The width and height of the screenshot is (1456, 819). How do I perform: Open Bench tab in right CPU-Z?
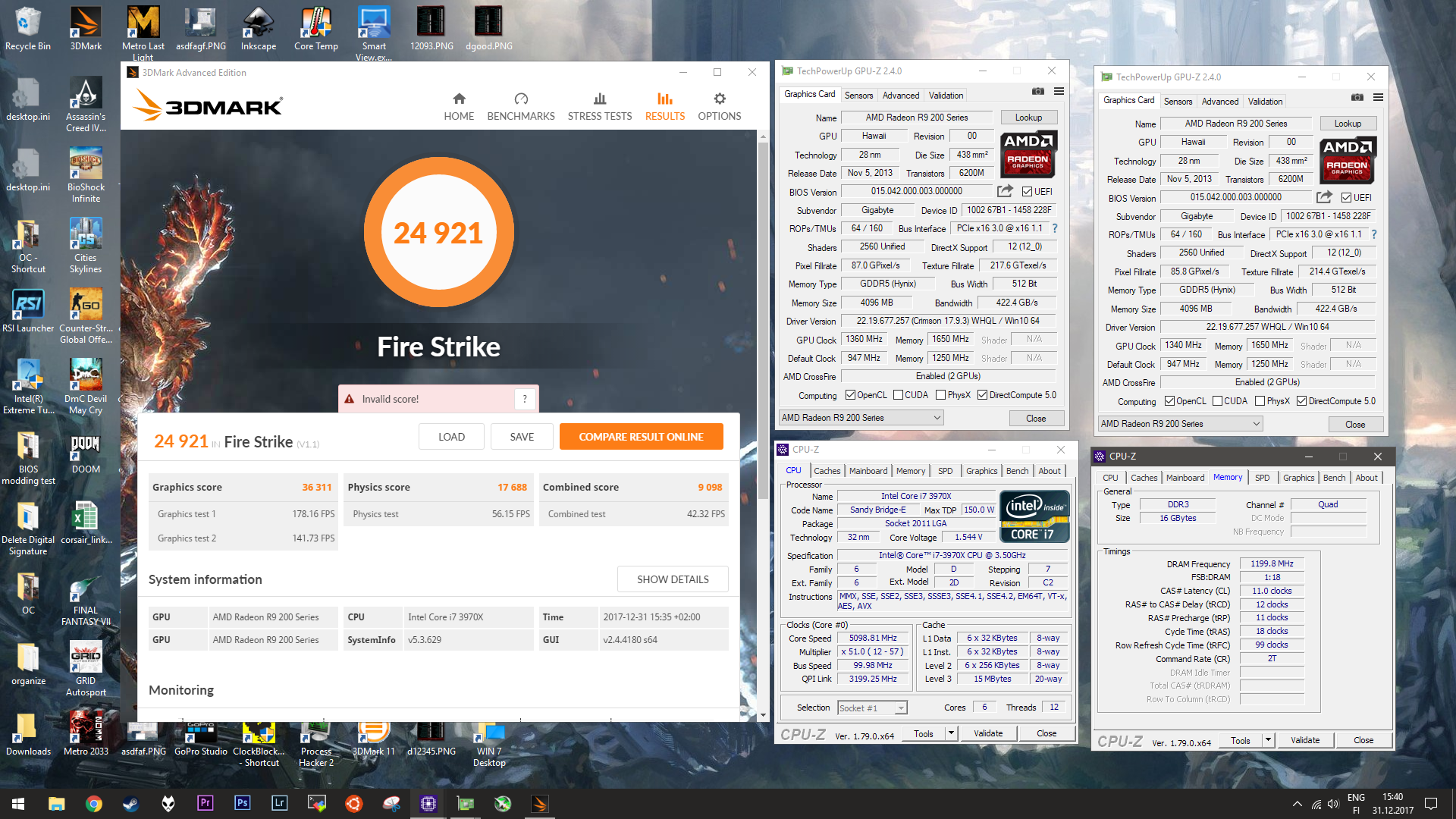[x=1334, y=478]
